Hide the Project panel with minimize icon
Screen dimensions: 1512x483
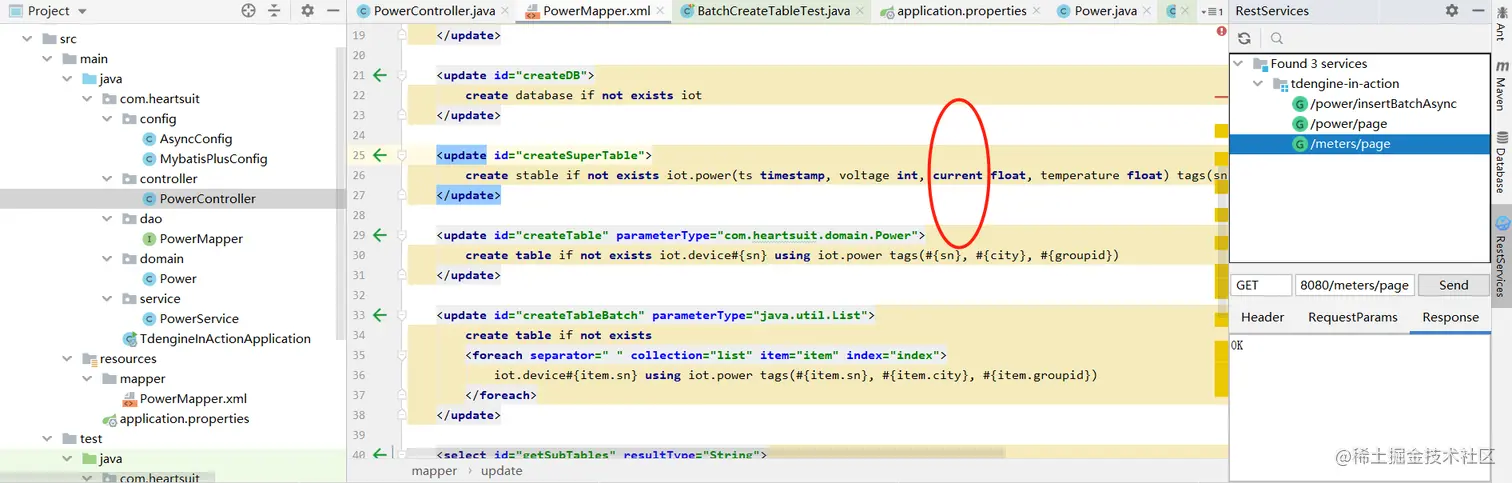333,11
